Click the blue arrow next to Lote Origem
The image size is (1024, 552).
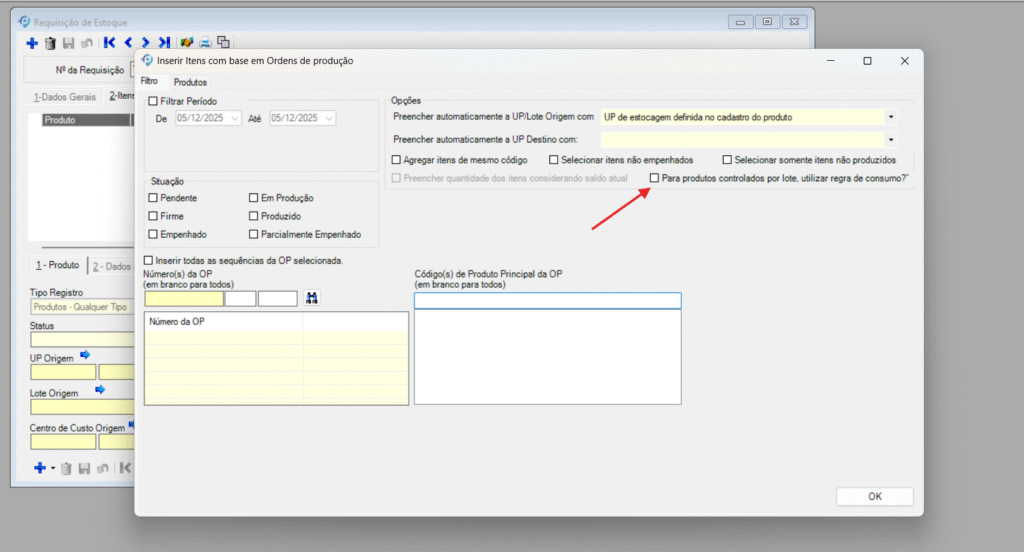pyautogui.click(x=100, y=390)
